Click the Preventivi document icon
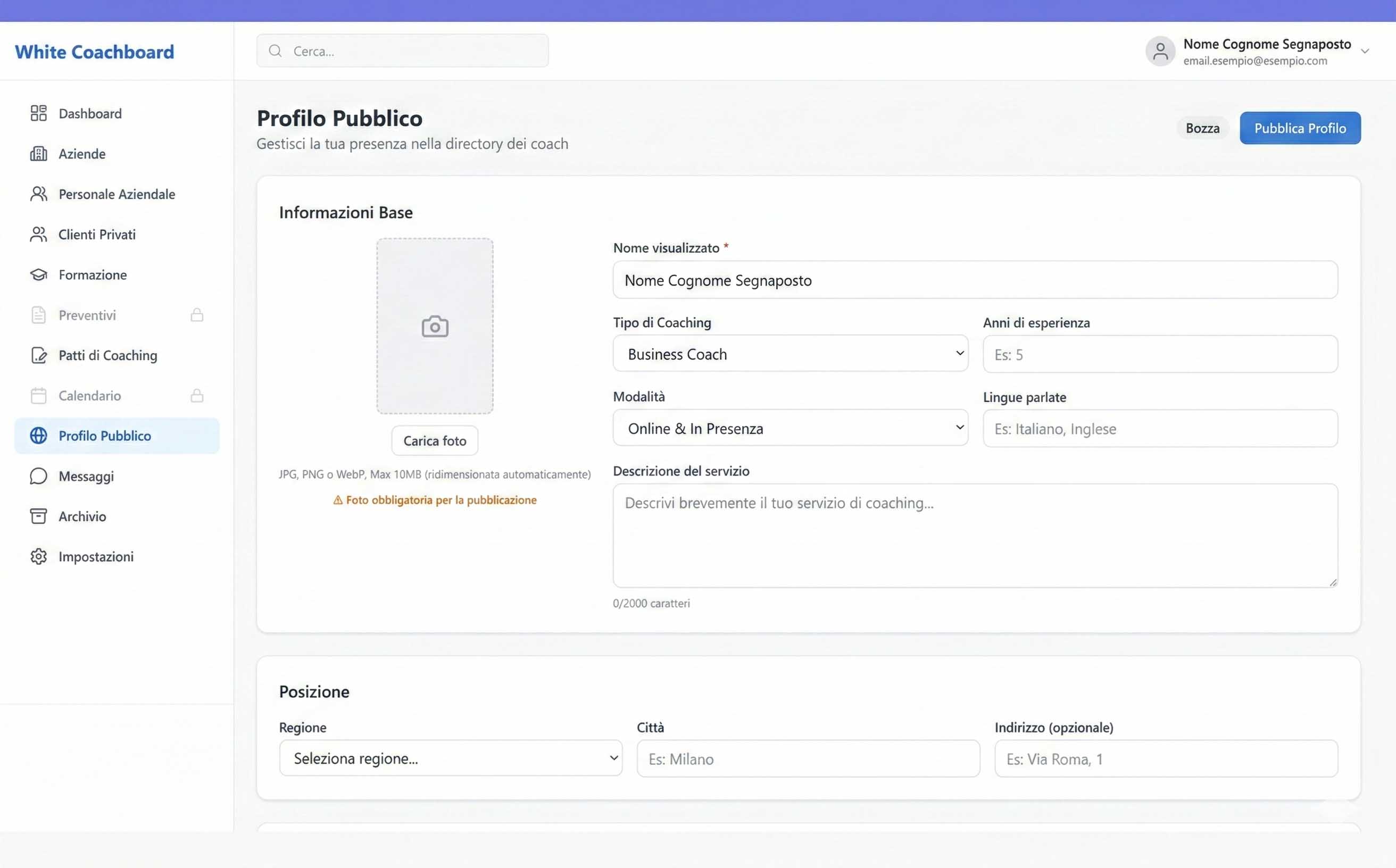1396x868 pixels. coord(38,314)
